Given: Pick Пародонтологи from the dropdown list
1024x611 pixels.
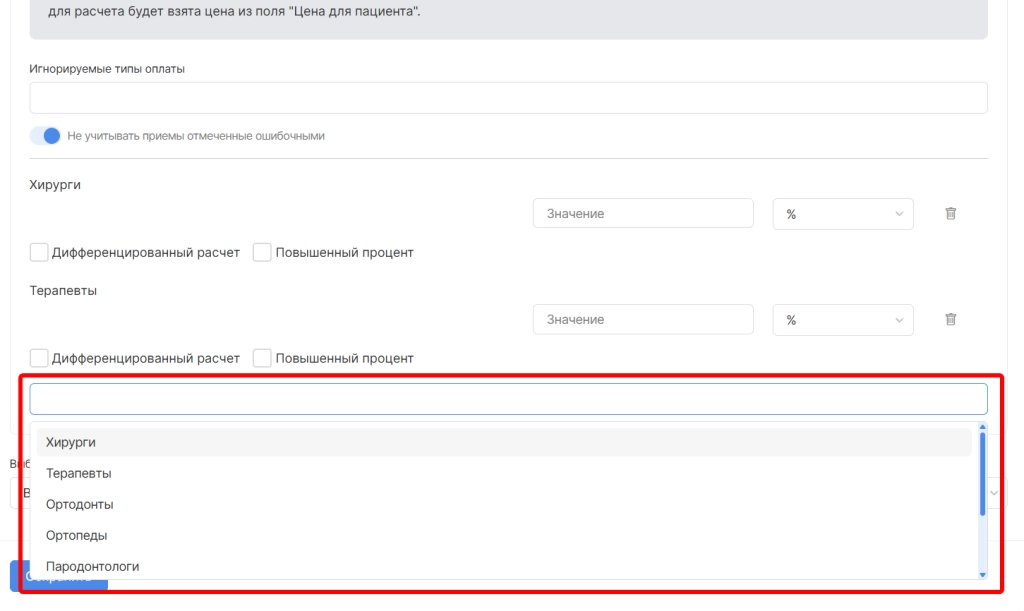Looking at the screenshot, I should 92,566.
